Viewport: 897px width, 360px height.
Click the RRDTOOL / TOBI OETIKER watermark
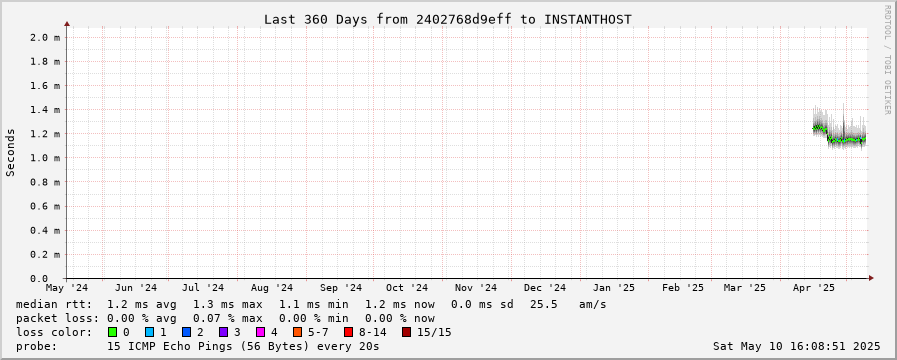[887, 58]
